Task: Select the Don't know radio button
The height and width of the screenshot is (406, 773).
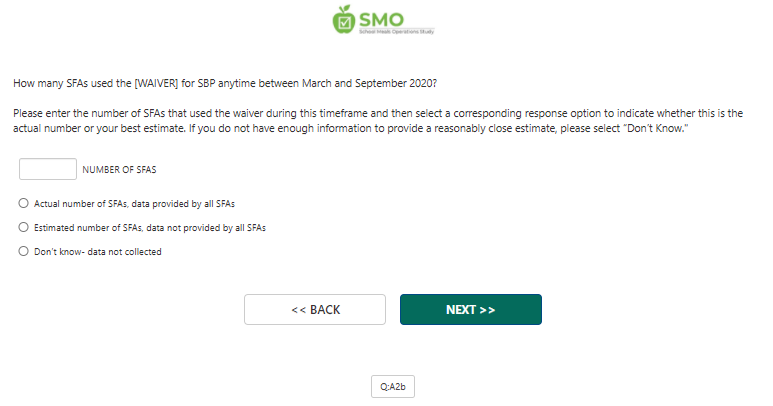Action: pos(24,252)
